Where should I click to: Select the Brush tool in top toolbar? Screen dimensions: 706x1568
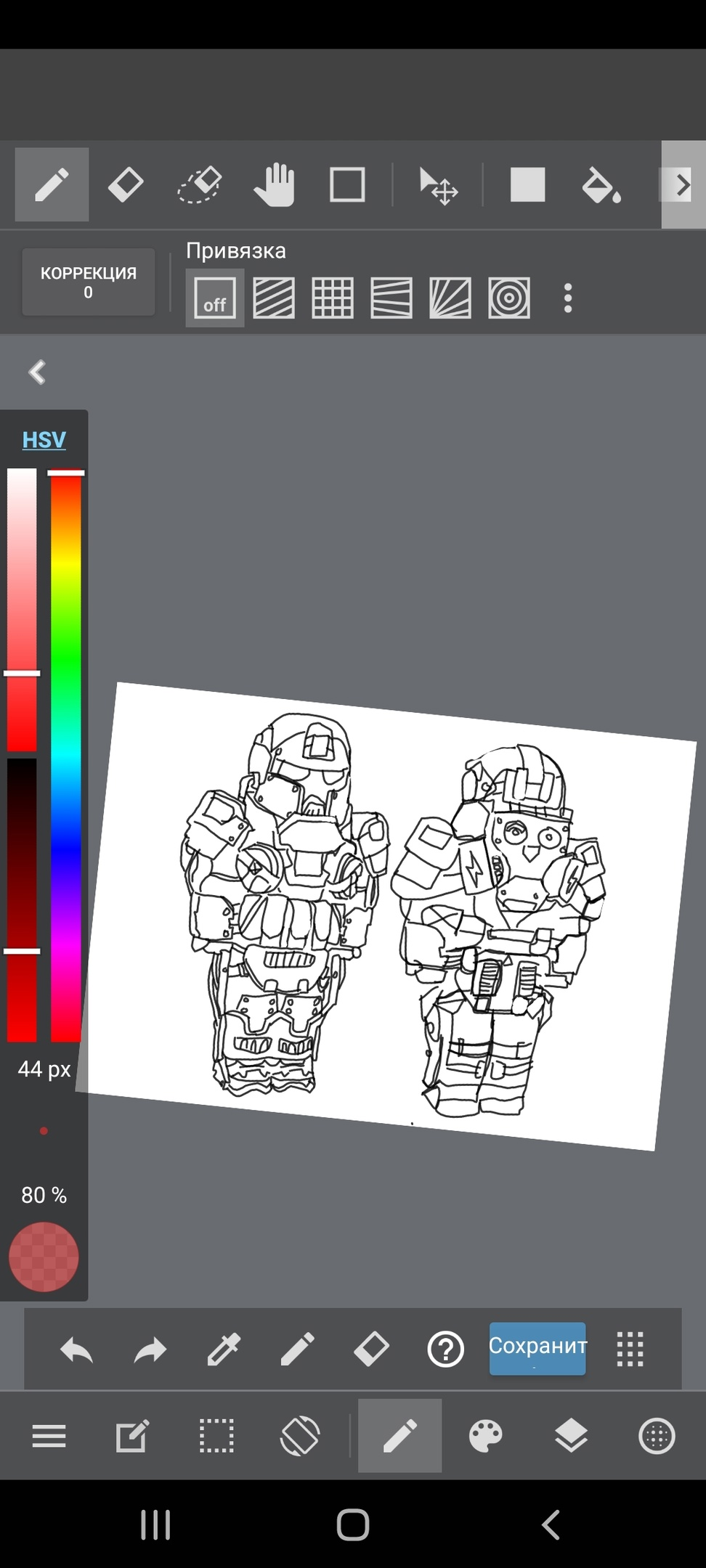tap(52, 184)
